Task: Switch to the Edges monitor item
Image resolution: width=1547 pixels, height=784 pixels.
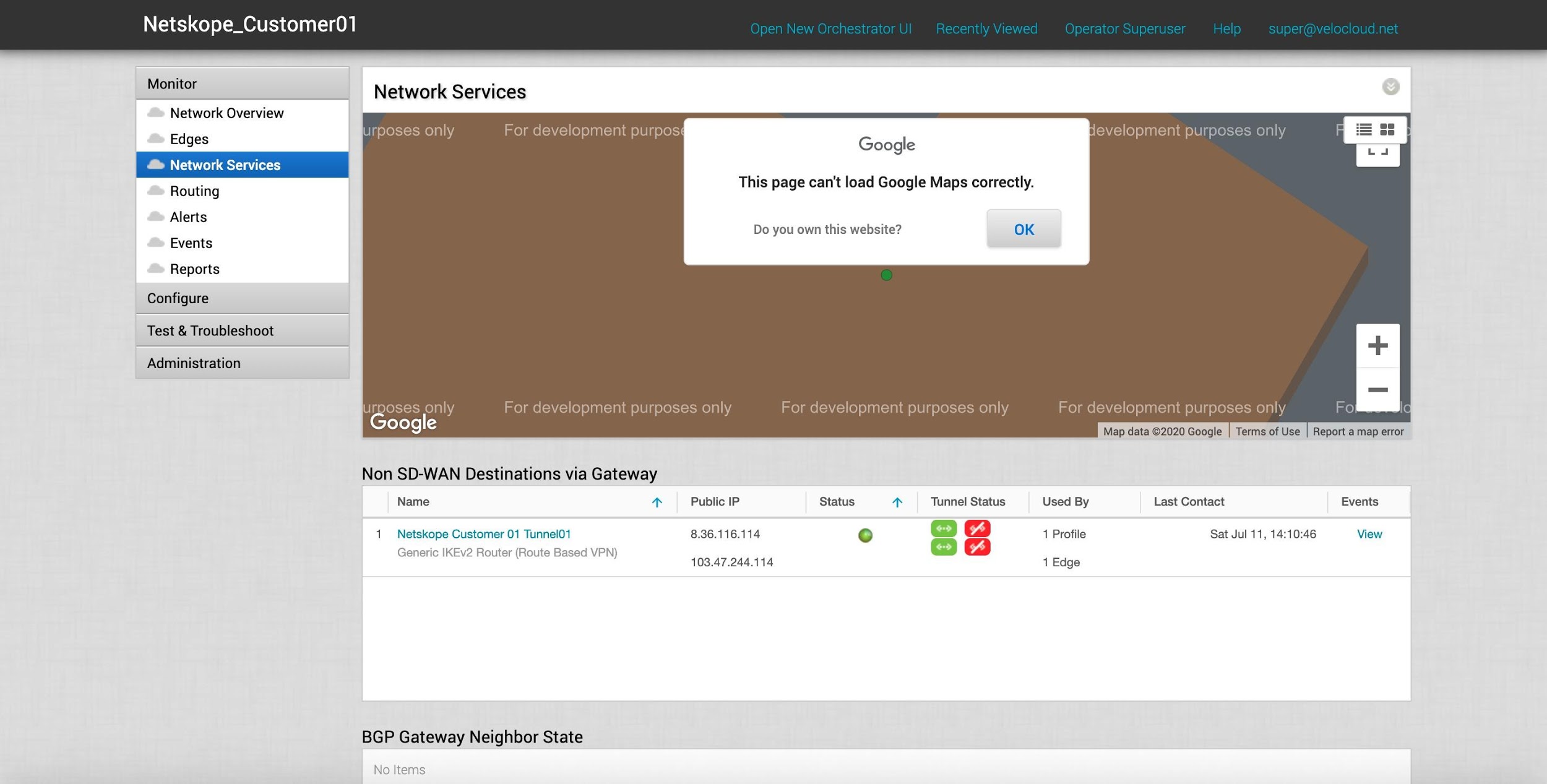Action: (189, 139)
